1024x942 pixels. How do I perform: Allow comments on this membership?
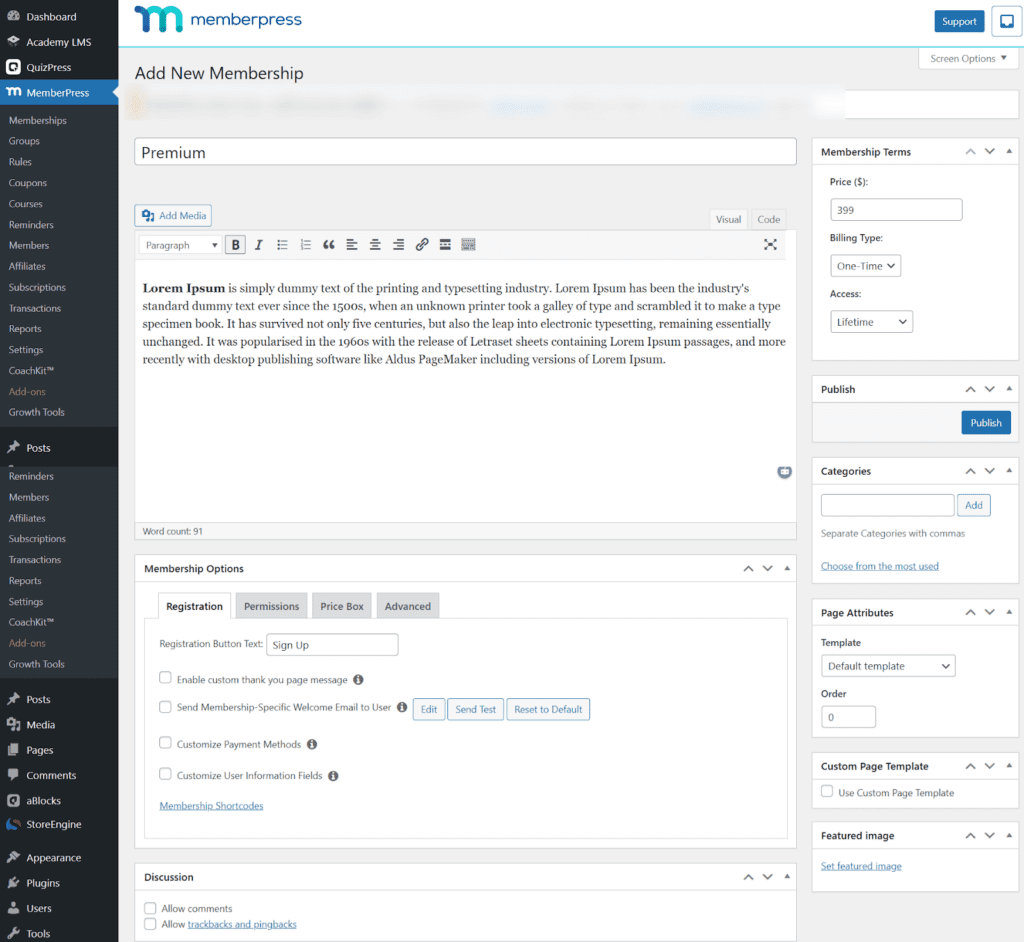pyautogui.click(x=150, y=908)
